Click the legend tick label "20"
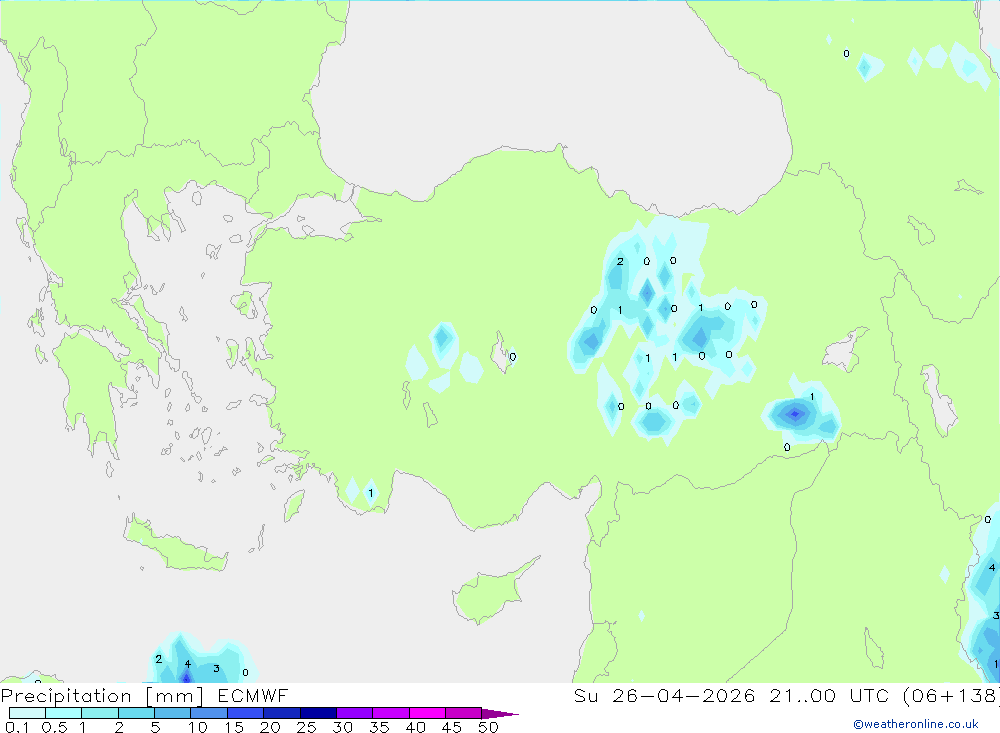Image resolution: width=1000 pixels, height=733 pixels. [x=270, y=727]
